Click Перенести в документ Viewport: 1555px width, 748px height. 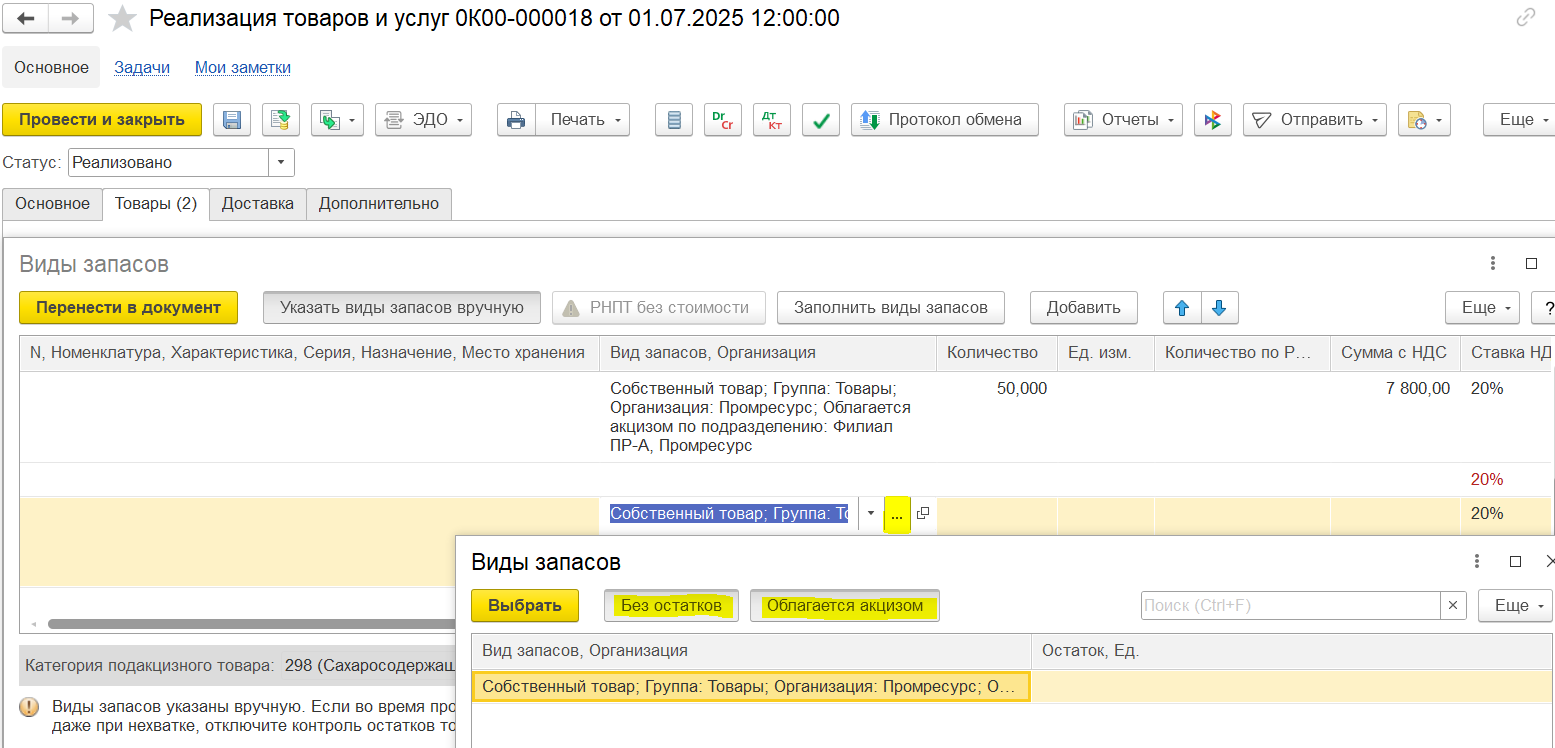(x=128, y=308)
